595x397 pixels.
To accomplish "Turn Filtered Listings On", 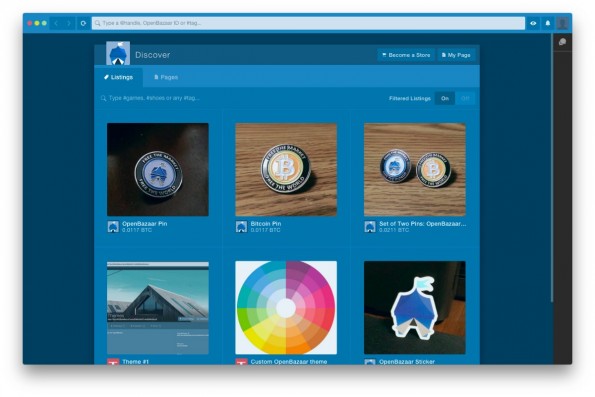I will 445,98.
